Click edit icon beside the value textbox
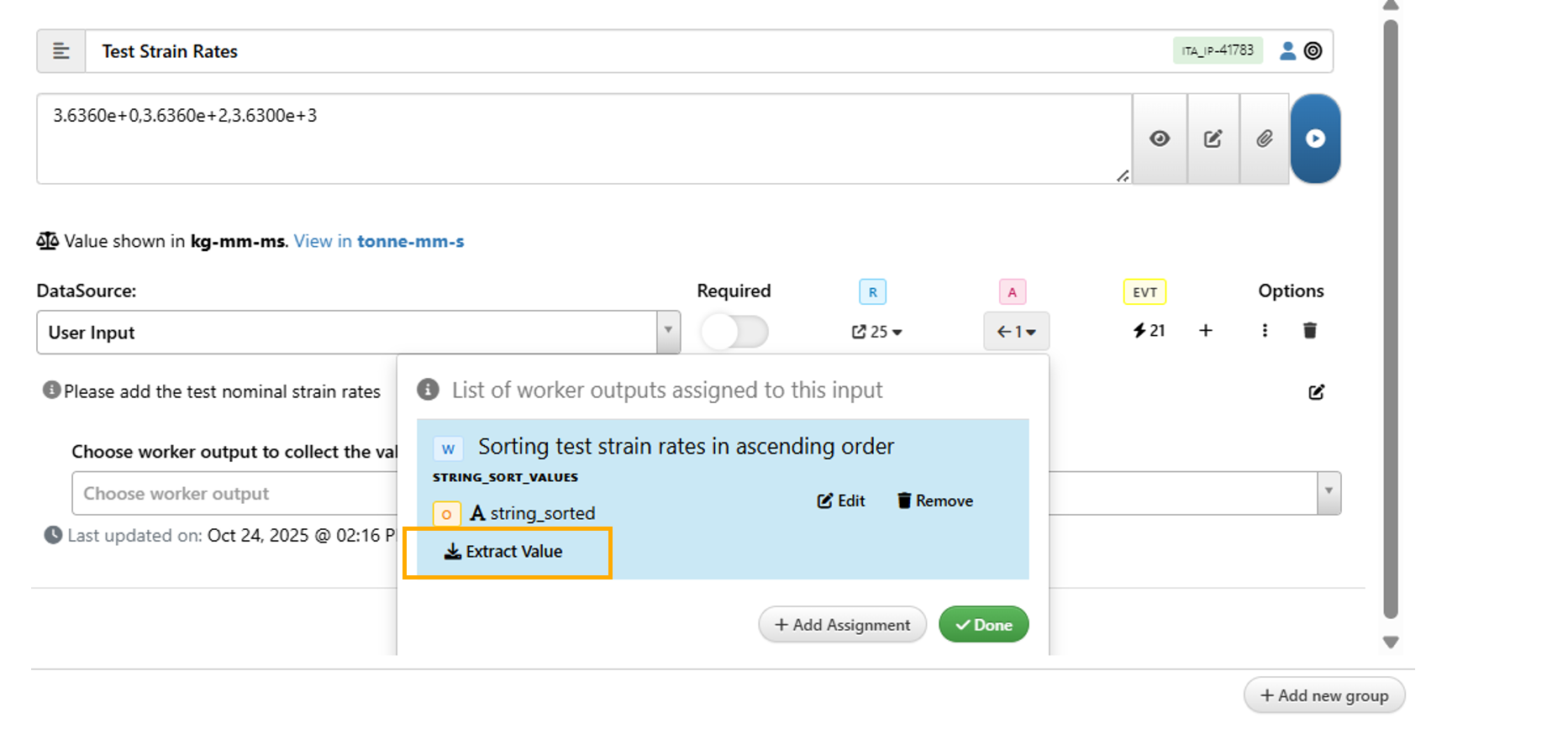This screenshot has height=734, width=1568. (1213, 139)
